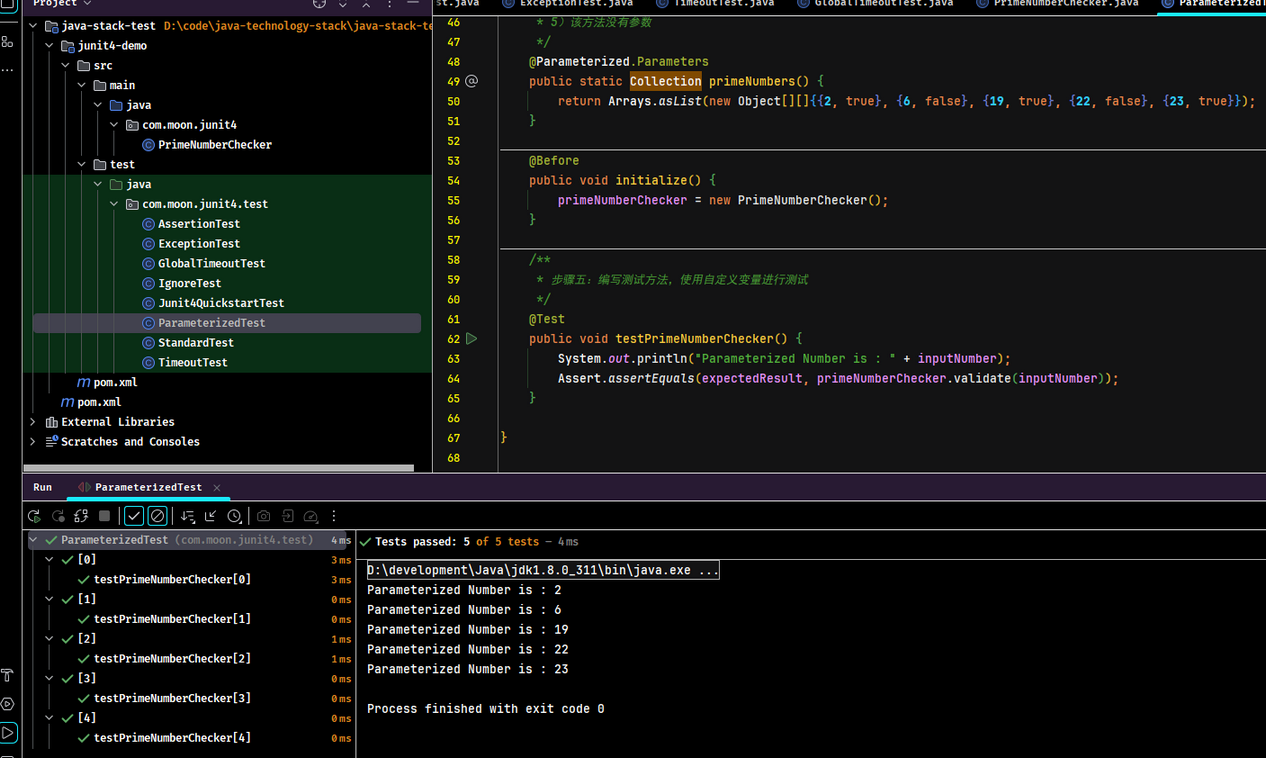Close the ParameterizedTest run tab

click(217, 488)
